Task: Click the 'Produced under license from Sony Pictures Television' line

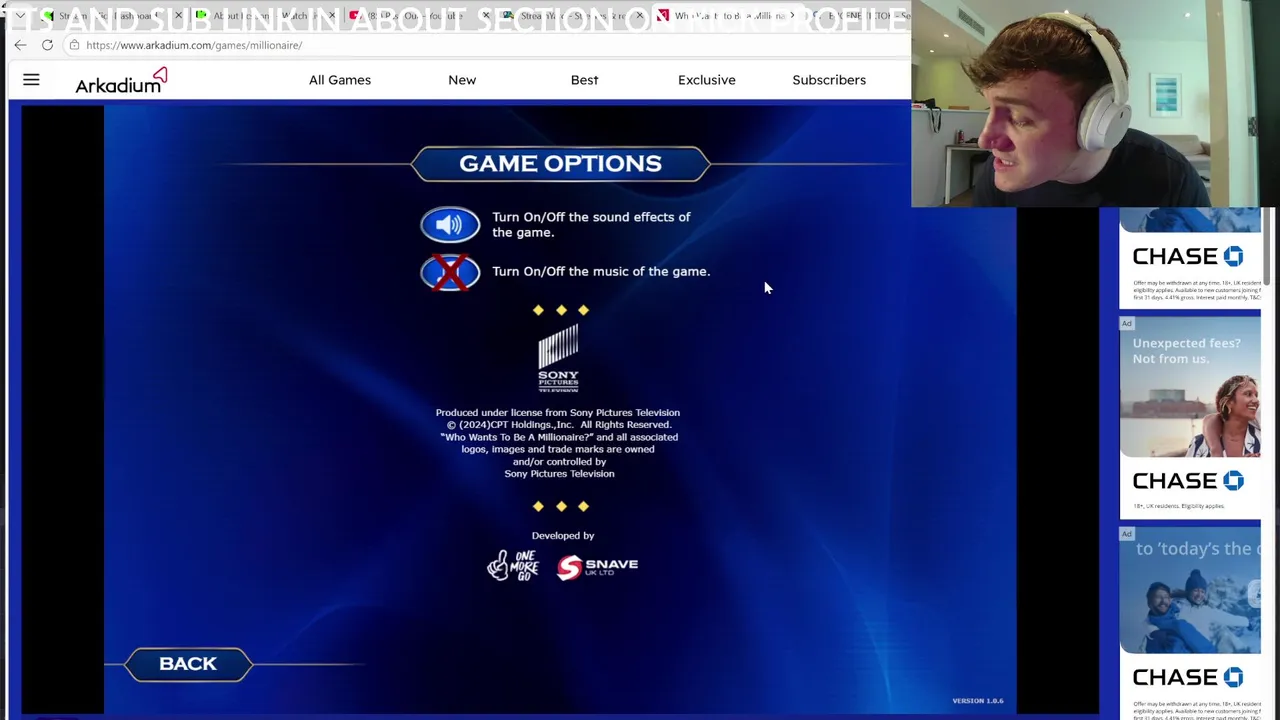Action: pyautogui.click(x=558, y=413)
